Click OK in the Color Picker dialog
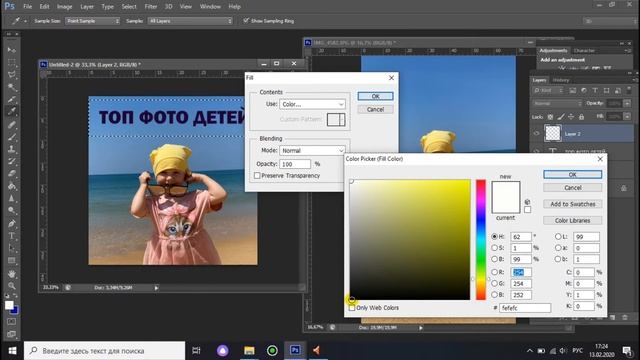This screenshot has width=640, height=360. tap(572, 175)
